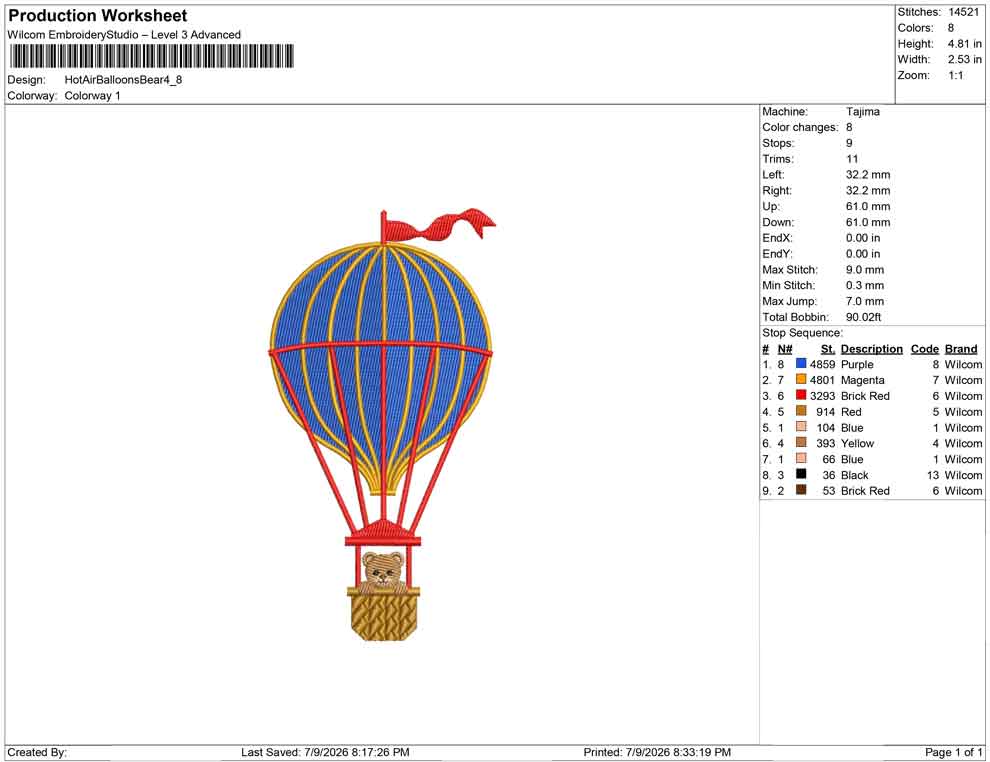Click the Trims value '11'
Screen dimensions: 990x762
pos(852,159)
